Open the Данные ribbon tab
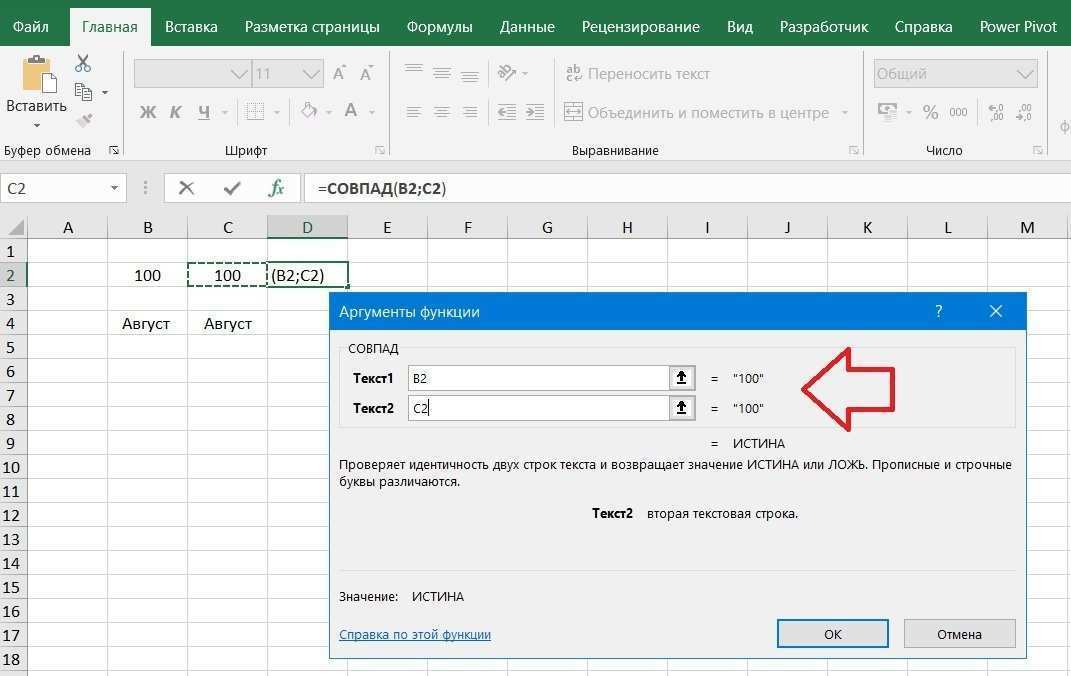This screenshot has width=1071, height=676. (527, 27)
